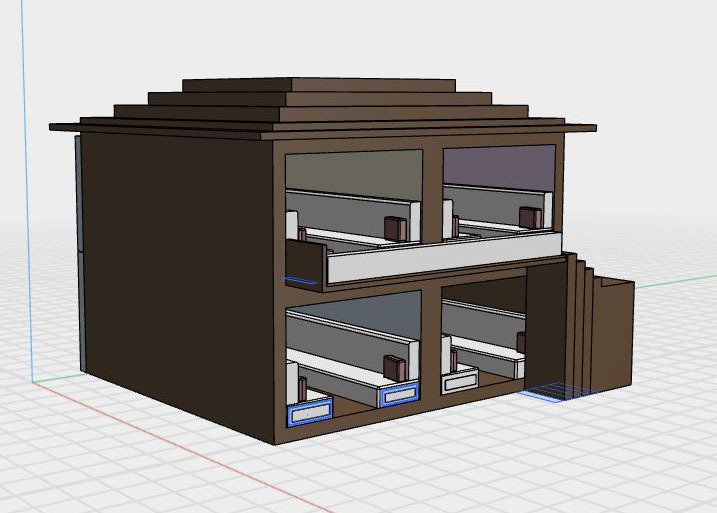Click the white balcony railing front panel
This screenshot has height=513, width=717.
click(x=440, y=258)
